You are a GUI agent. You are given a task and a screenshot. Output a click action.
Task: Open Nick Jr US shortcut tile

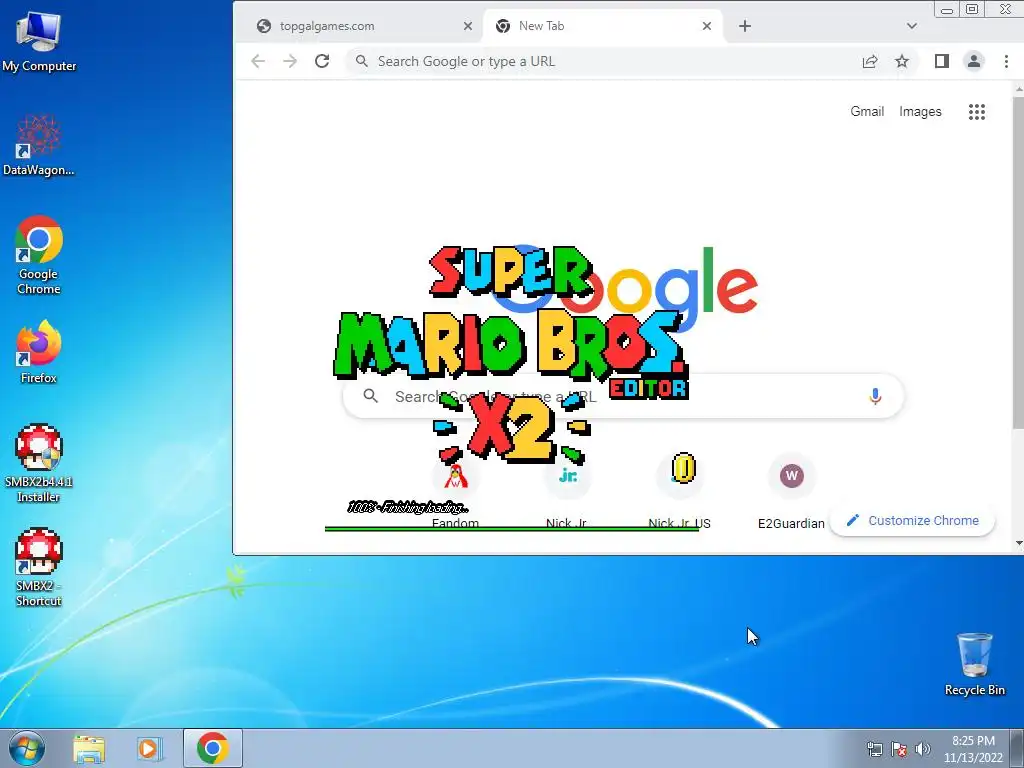[x=680, y=490]
